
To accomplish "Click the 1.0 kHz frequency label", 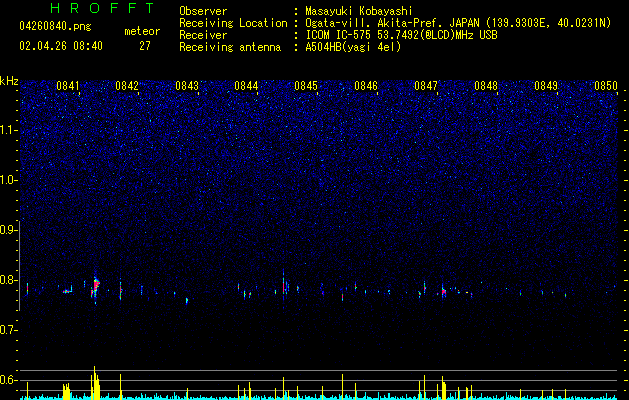I will tap(8, 180).
